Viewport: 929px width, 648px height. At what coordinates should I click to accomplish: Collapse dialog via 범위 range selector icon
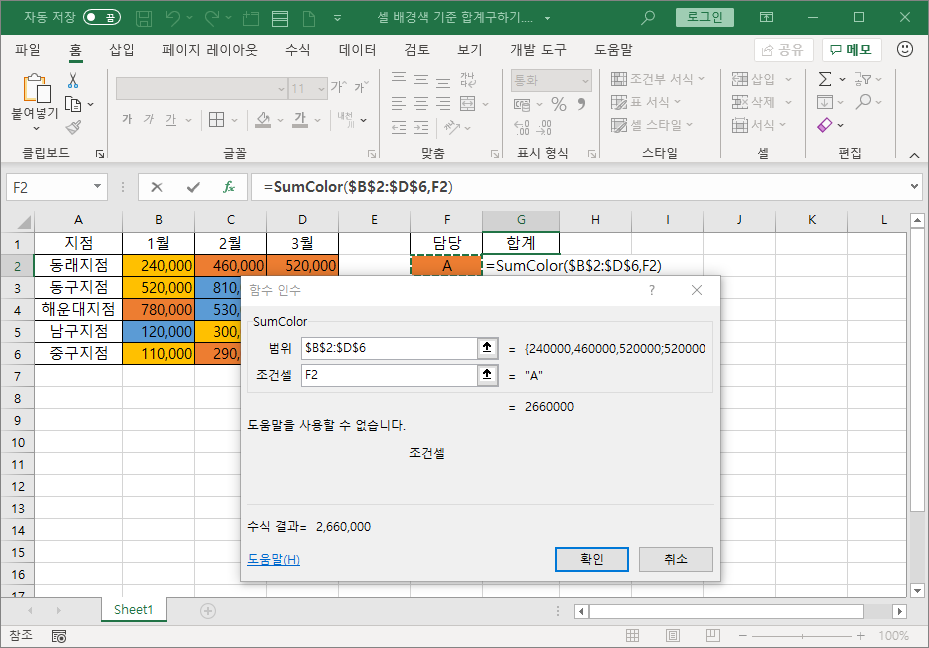click(x=487, y=348)
